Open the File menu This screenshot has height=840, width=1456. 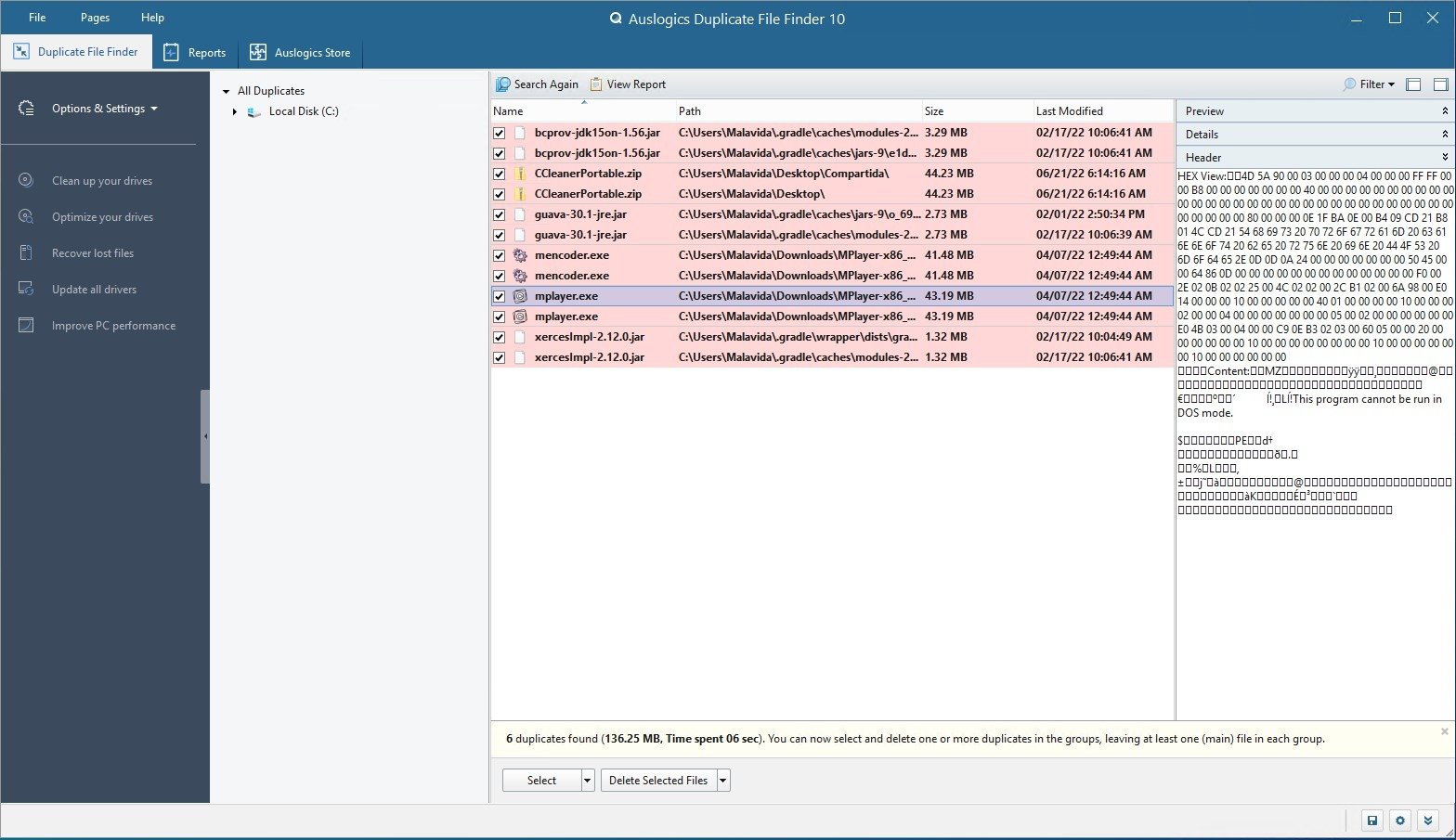coord(37,18)
